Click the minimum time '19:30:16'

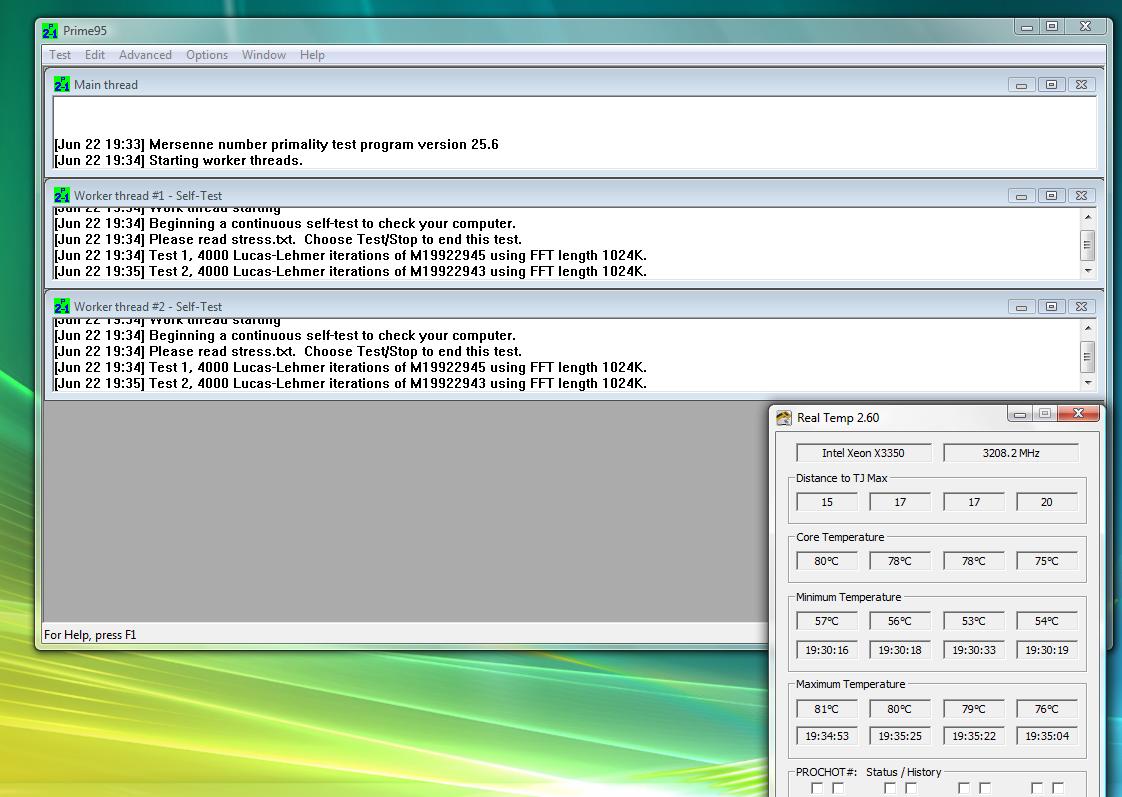(x=826, y=650)
